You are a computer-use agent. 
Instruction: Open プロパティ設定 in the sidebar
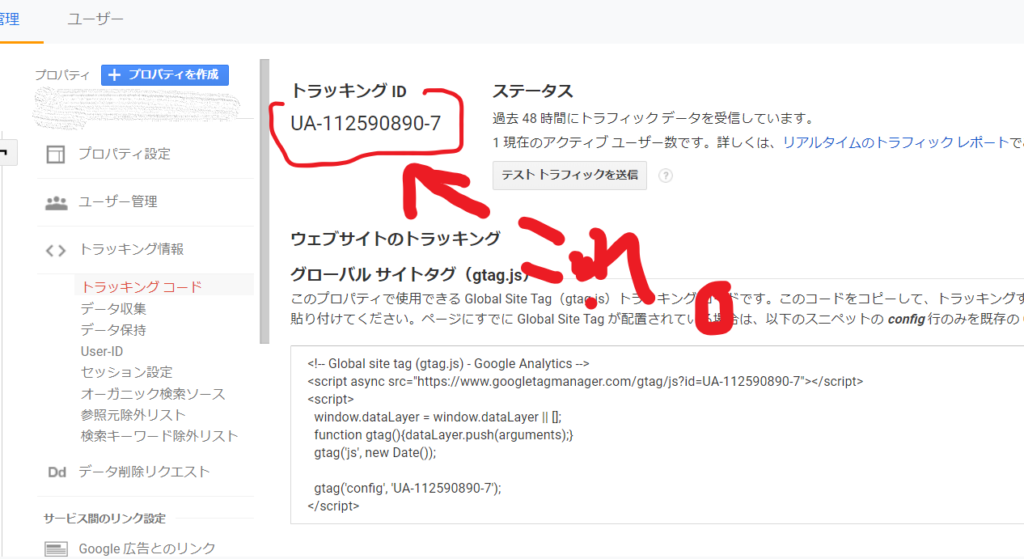(x=125, y=154)
